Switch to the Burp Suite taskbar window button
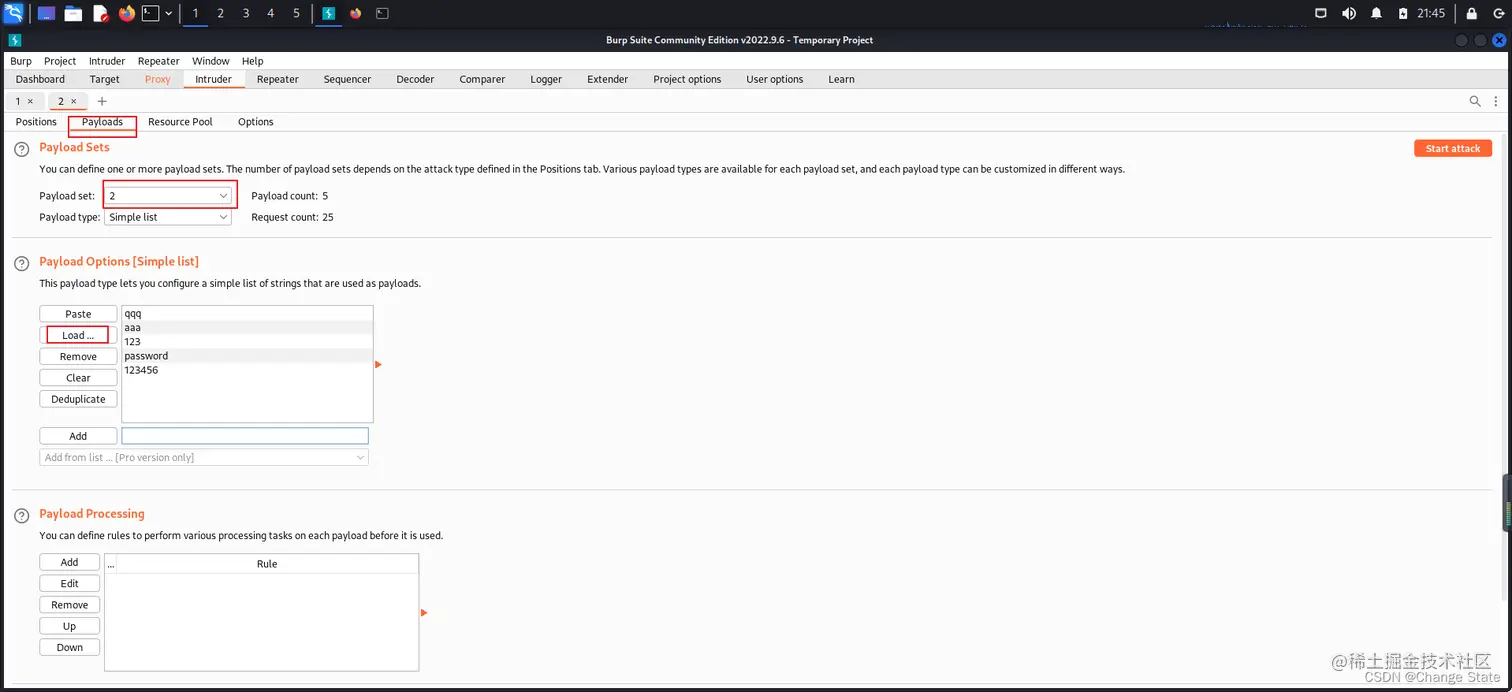The image size is (1512, 692). pos(329,13)
